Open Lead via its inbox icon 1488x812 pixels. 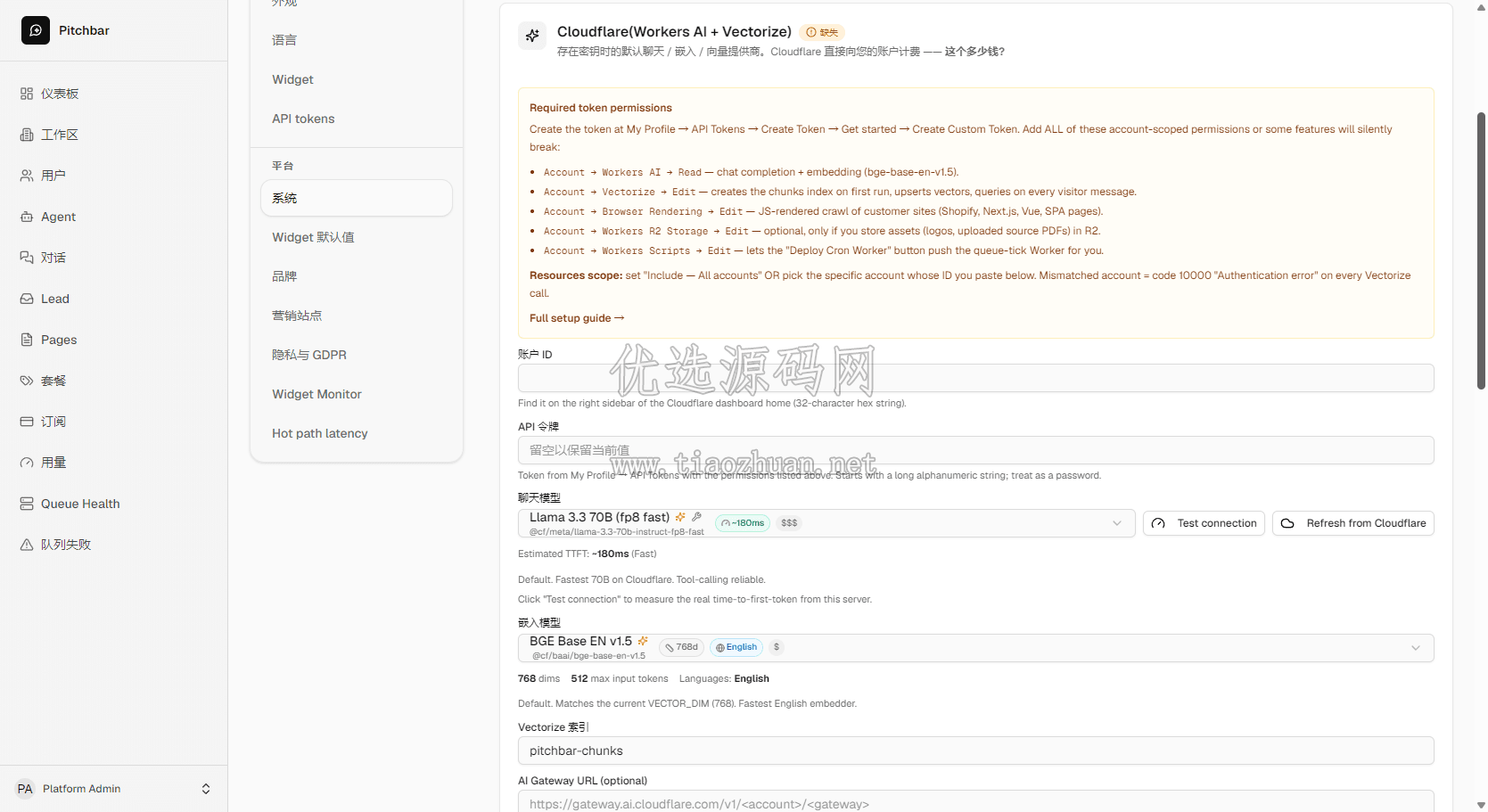(27, 299)
